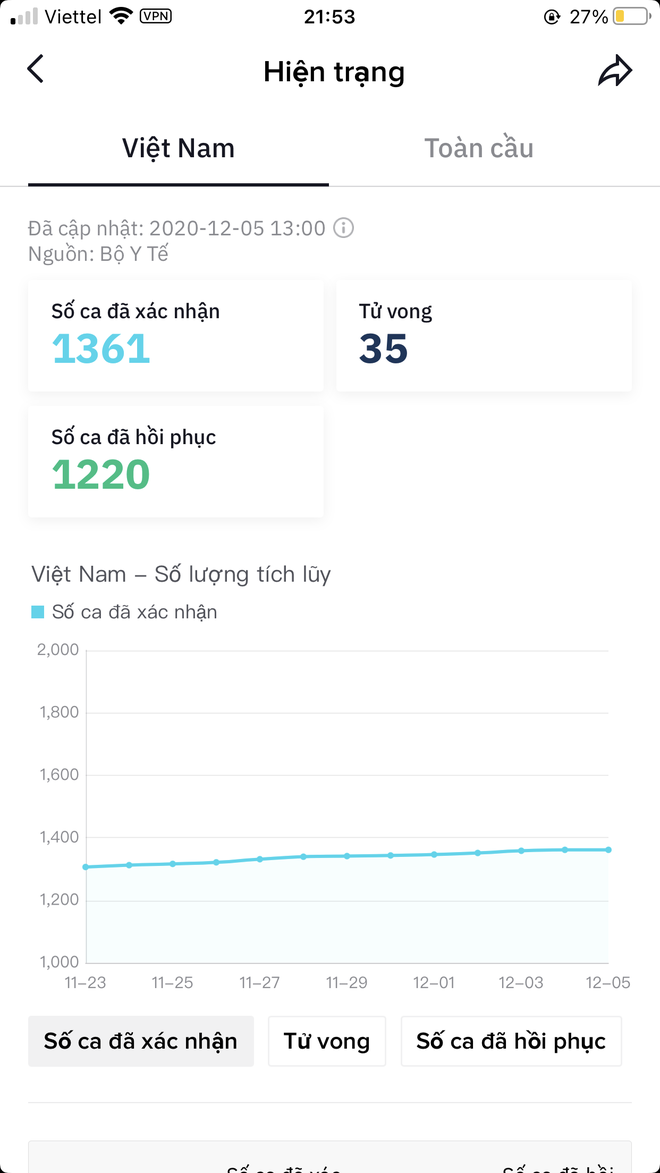Screen dimensions: 660x1173
Task: Tap the VPN indicator badge
Action: point(156,16)
